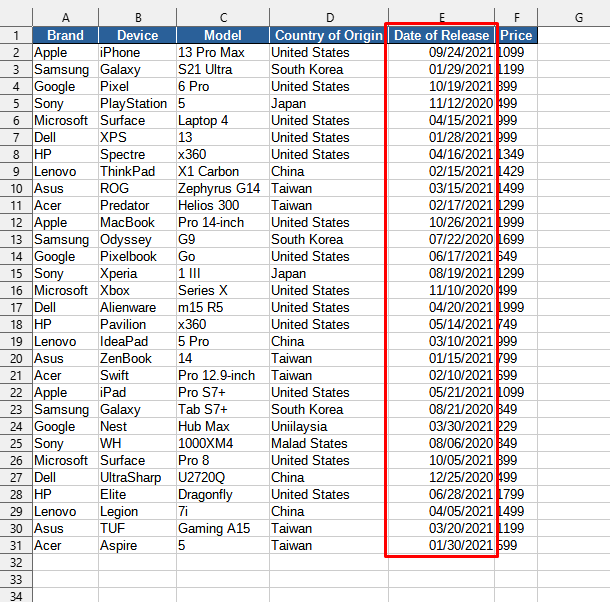Viewport: 610px width, 602px height.
Task: Select the Gaming A15 cell
Action: (x=223, y=528)
